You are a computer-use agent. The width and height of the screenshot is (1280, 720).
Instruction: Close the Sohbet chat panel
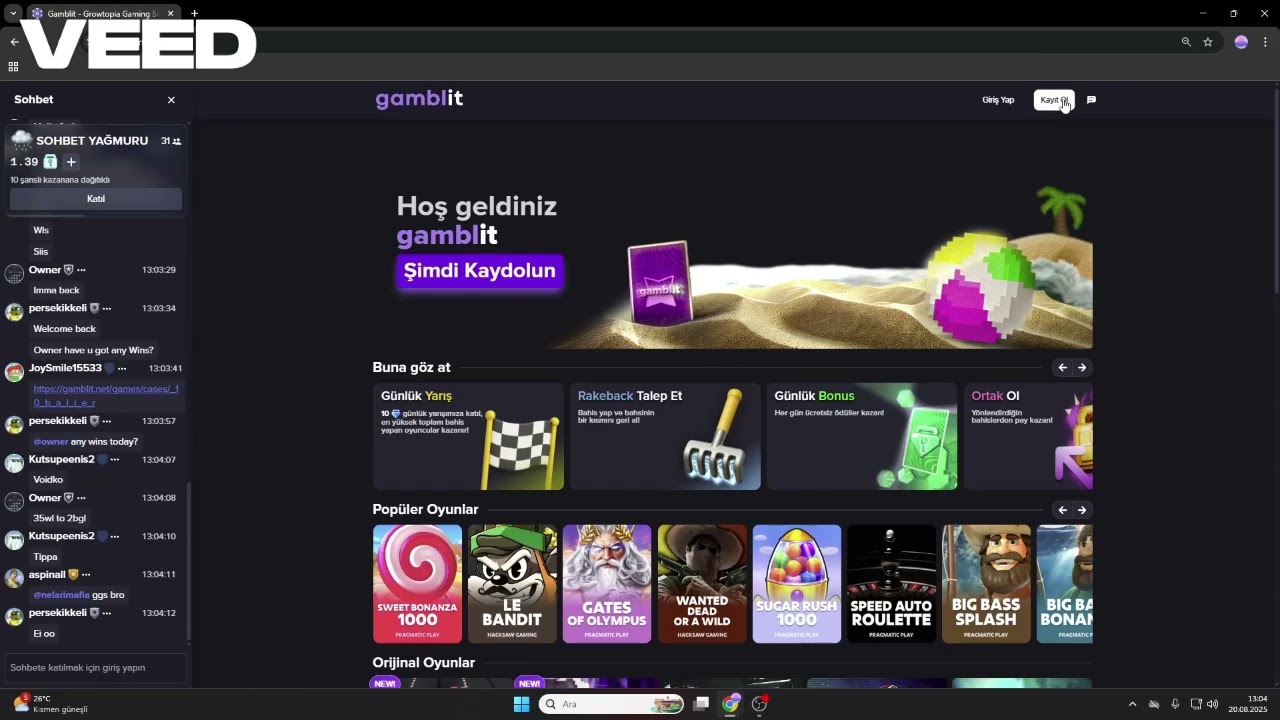coord(171,100)
